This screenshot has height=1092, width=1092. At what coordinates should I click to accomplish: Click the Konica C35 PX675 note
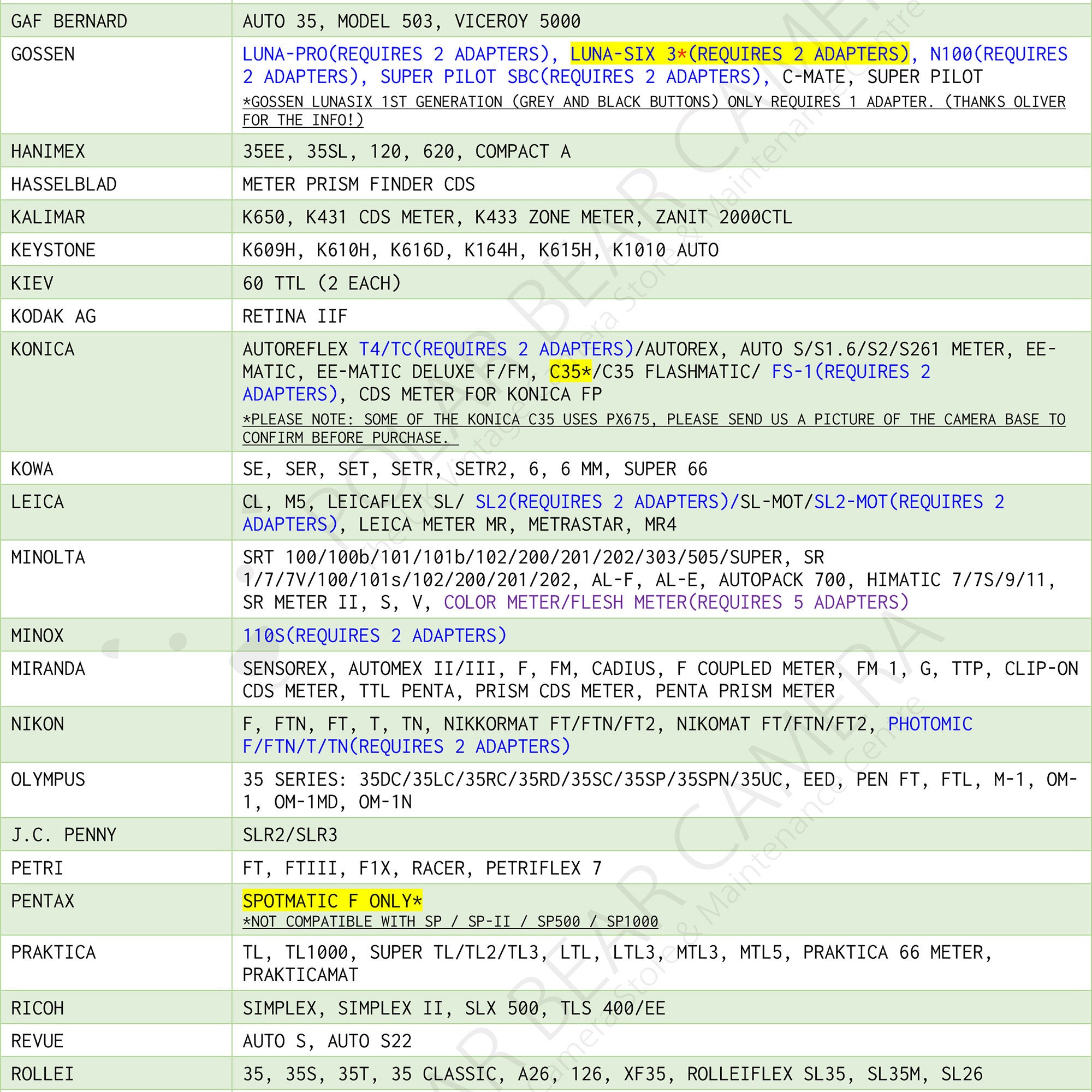click(654, 429)
